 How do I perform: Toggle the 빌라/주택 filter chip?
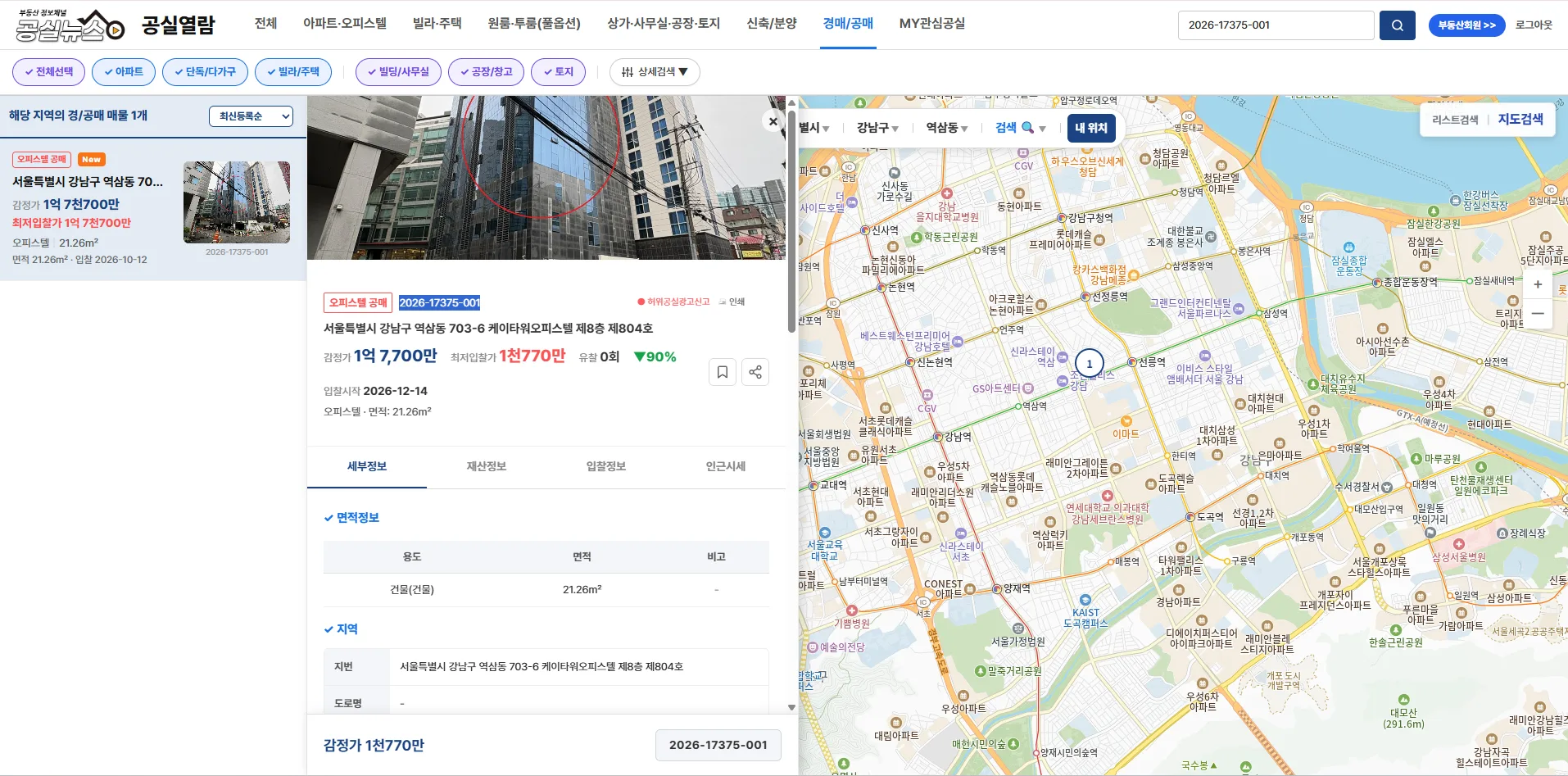tap(293, 72)
